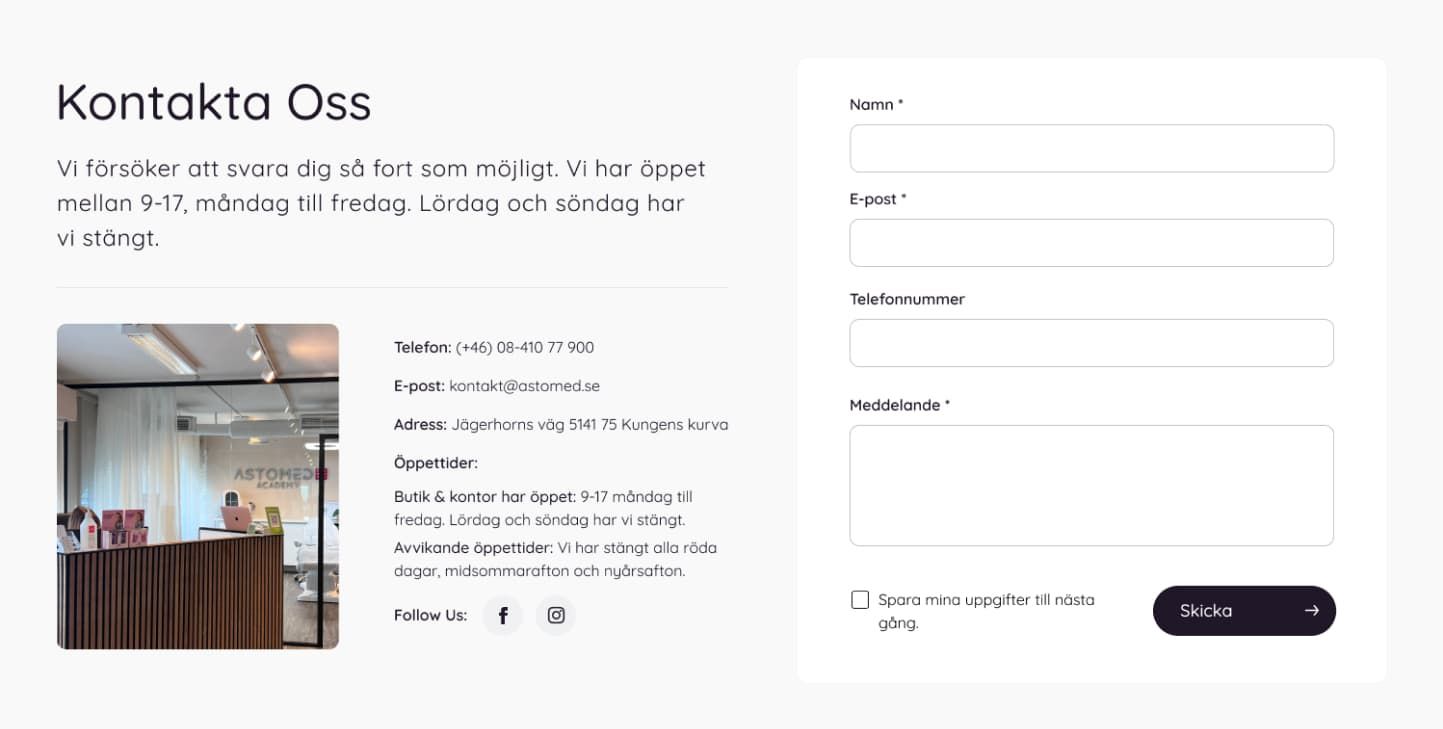Click the Astomed reception photo
Screen dimensions: 1443x729
pos(198,486)
